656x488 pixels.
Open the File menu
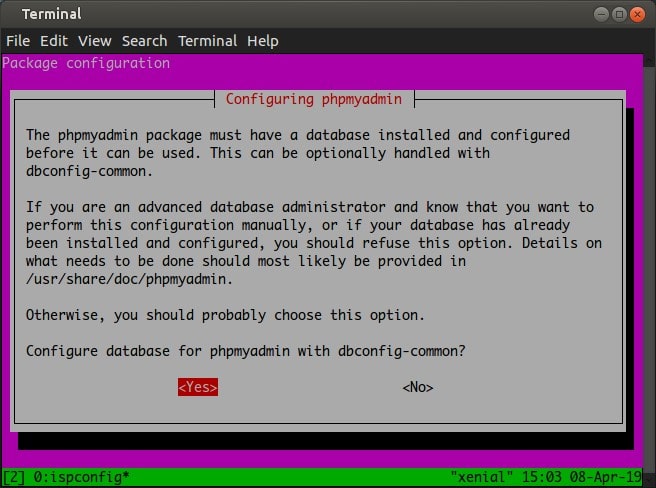pyautogui.click(x=18, y=41)
